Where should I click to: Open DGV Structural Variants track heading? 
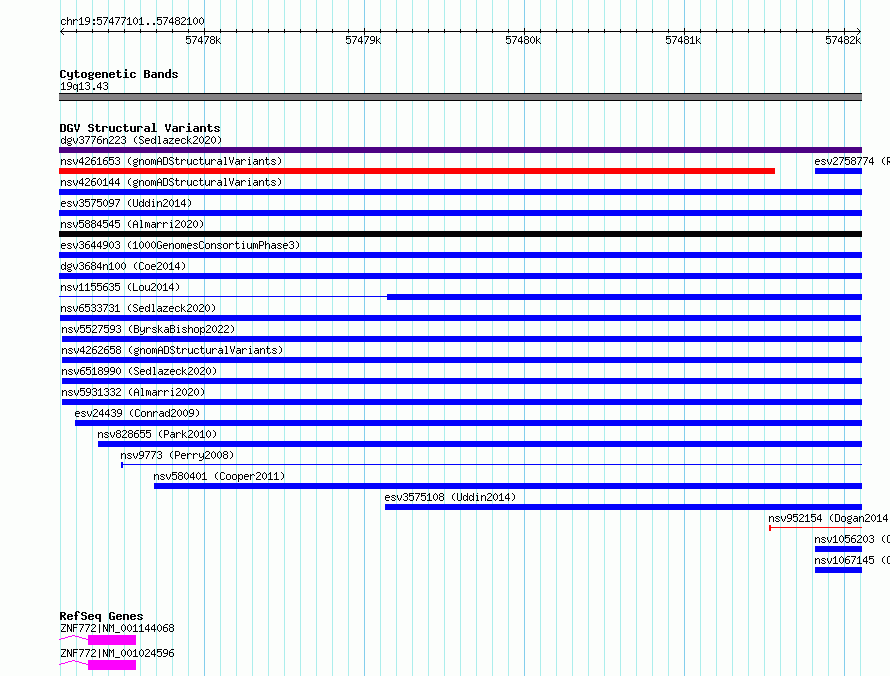point(140,128)
